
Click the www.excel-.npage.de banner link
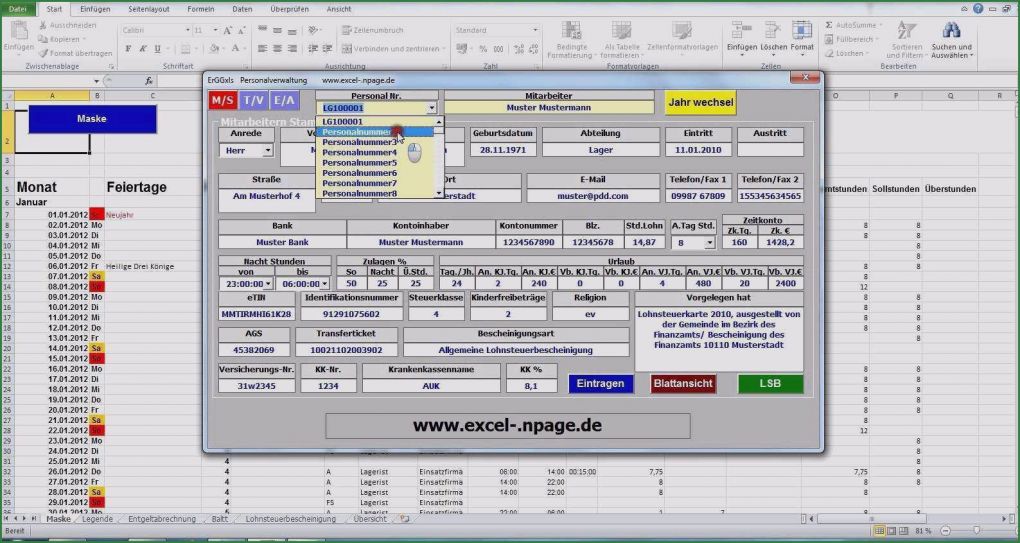pos(507,426)
